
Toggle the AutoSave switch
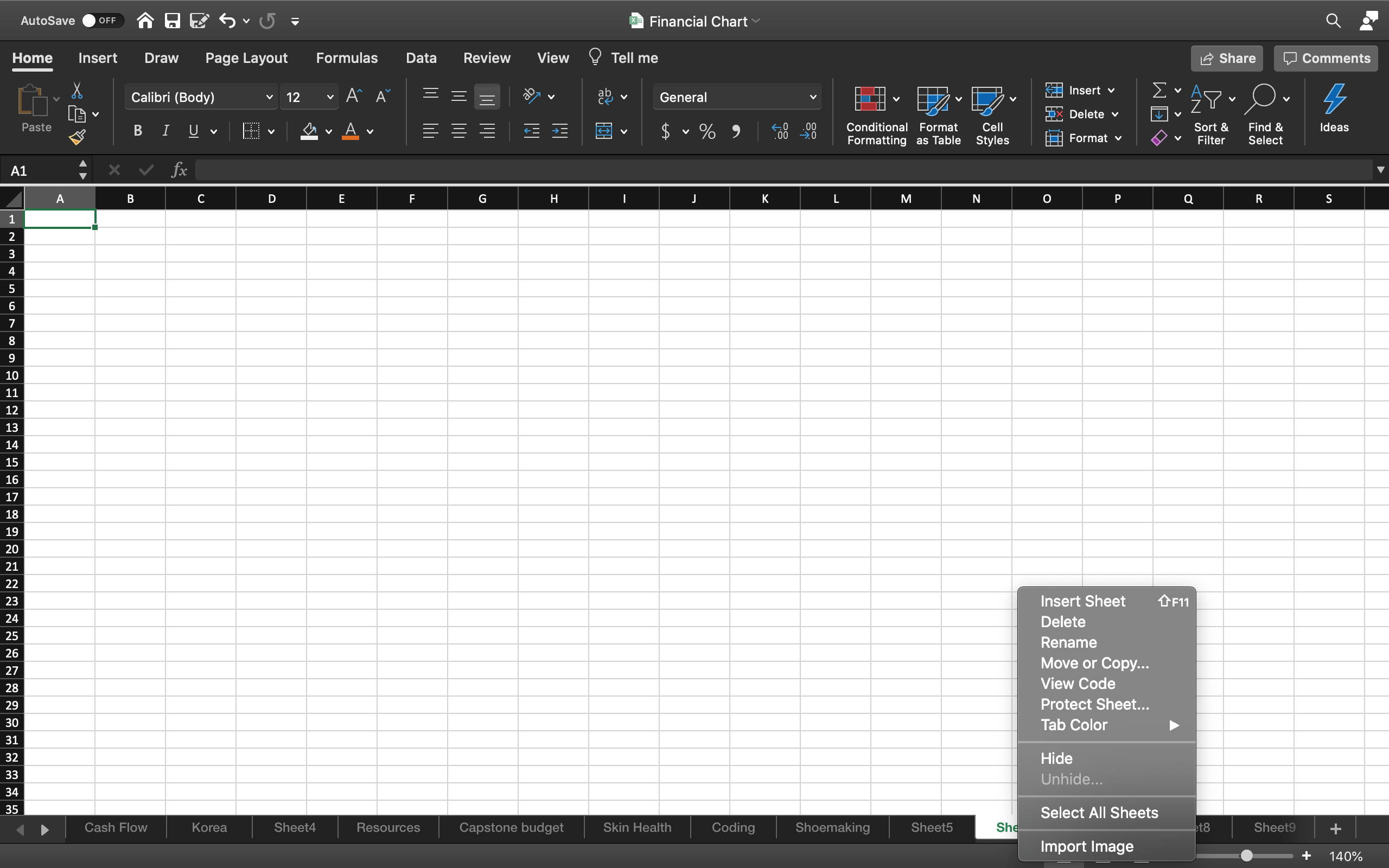(103, 21)
